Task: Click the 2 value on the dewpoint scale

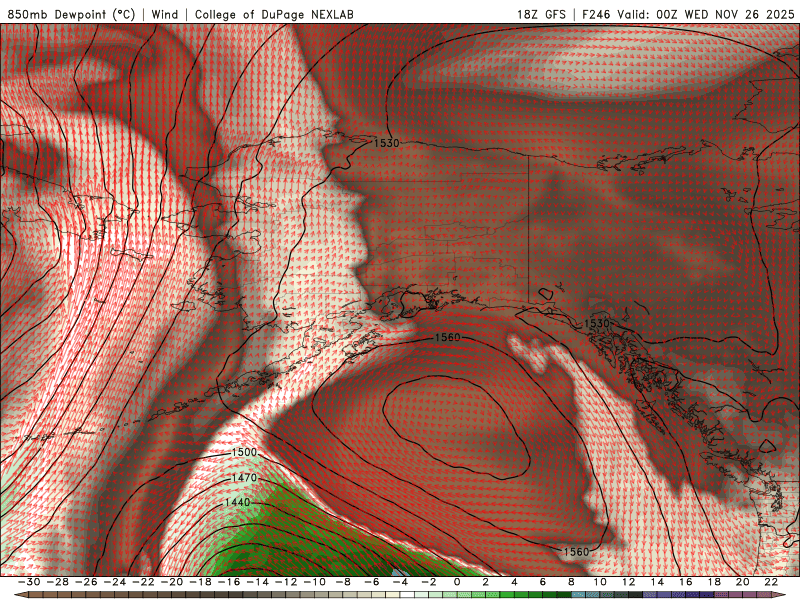Action: tap(485, 582)
